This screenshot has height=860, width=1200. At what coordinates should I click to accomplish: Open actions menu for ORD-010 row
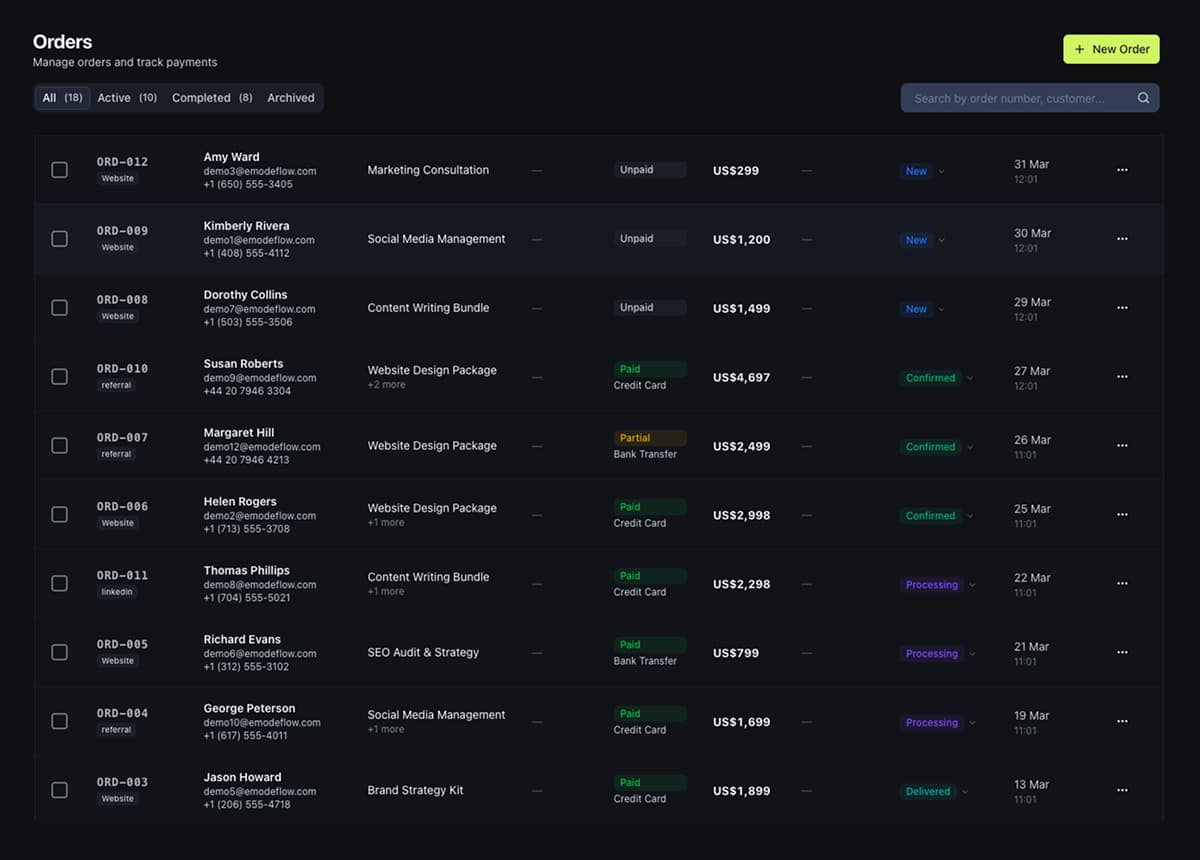click(x=1122, y=377)
